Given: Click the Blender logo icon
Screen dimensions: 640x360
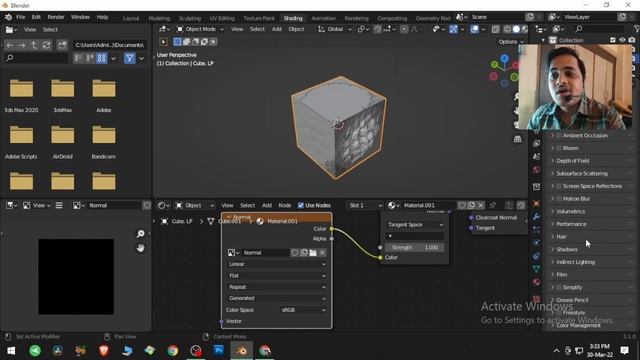Looking at the screenshot, I should point(8,17).
